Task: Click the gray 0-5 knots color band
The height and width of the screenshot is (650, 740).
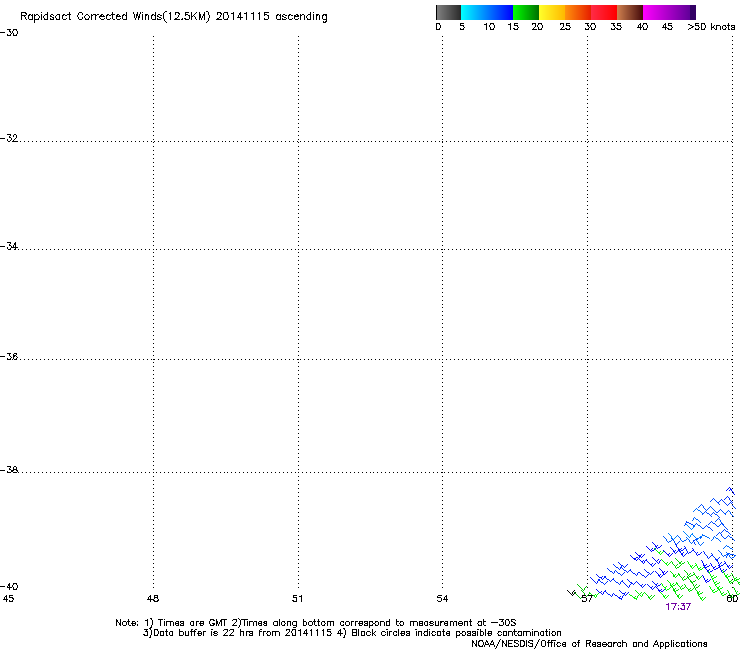Action: click(x=449, y=12)
